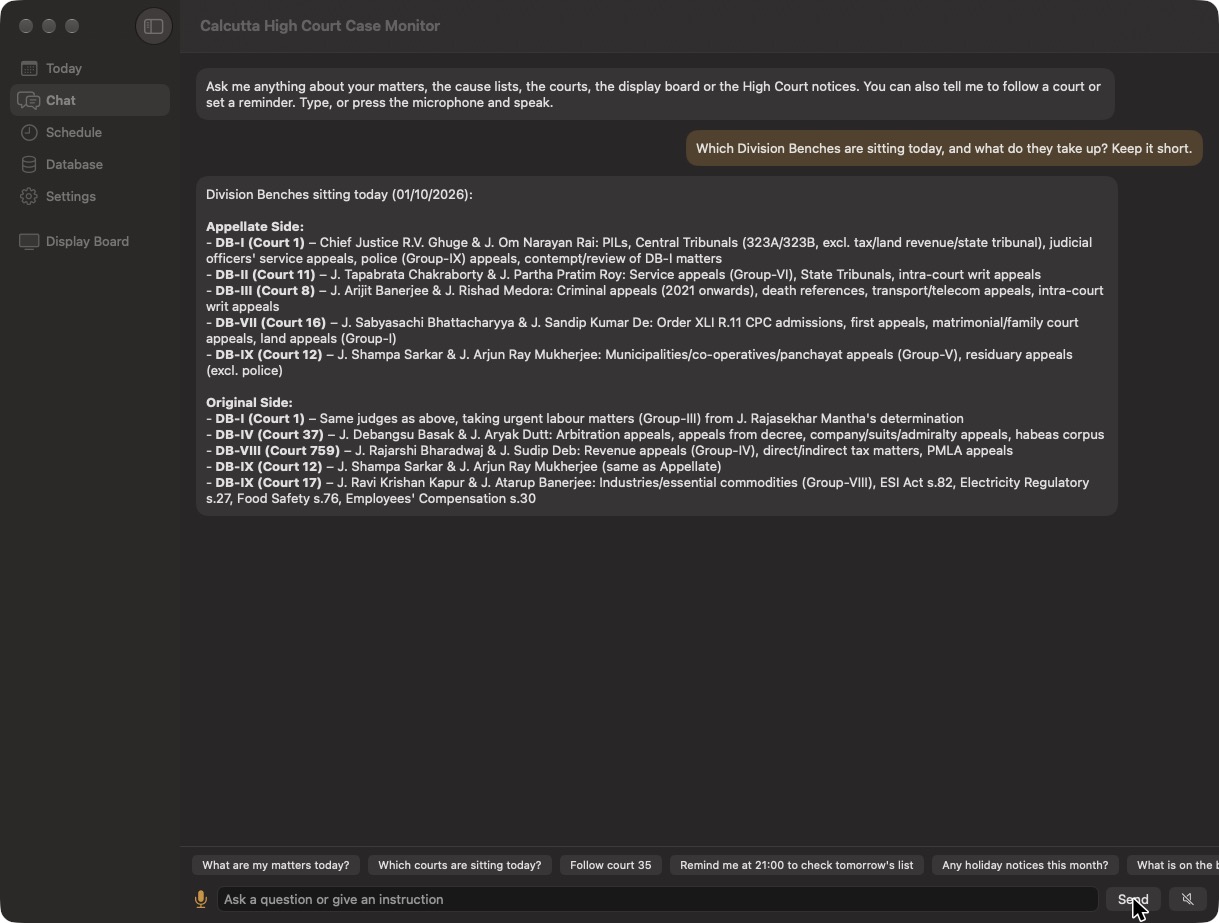Open the Today view in the sidebar
Screen dimensions: 1219x923
pyautogui.click(x=90, y=68)
